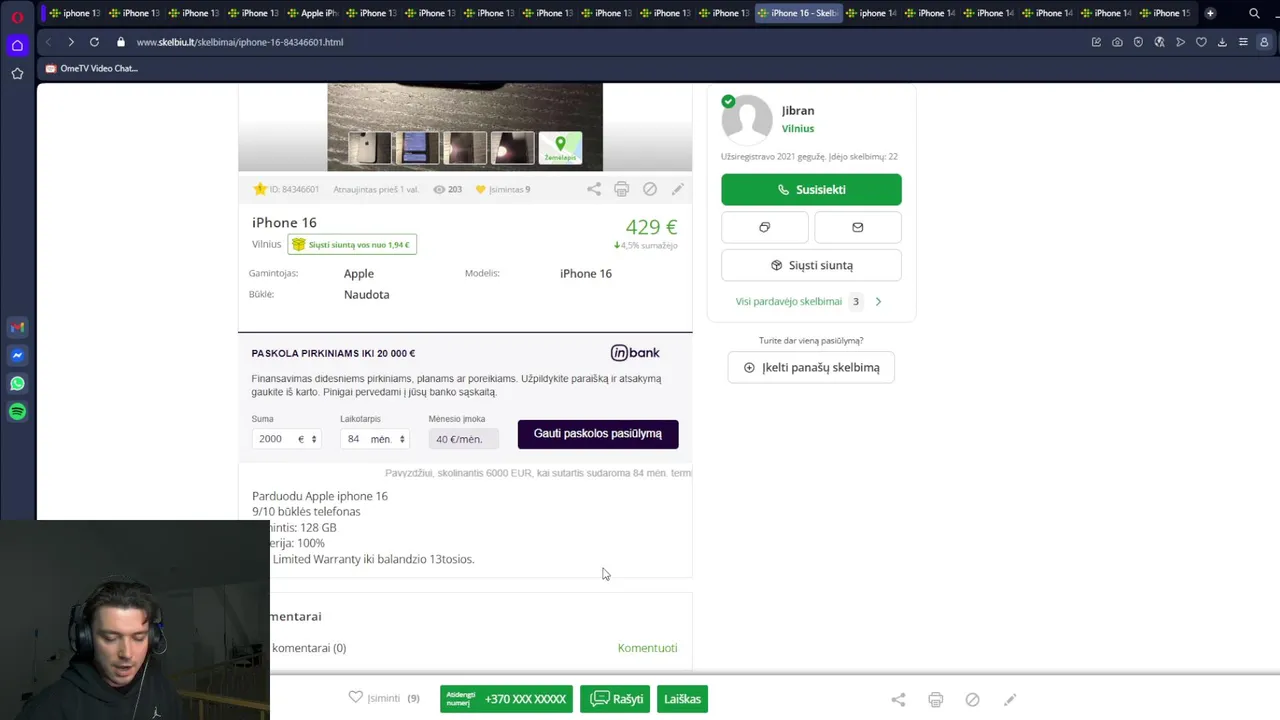Screen dimensions: 1280x720
Task: Click bottom bar printer icon
Action: coord(935,699)
